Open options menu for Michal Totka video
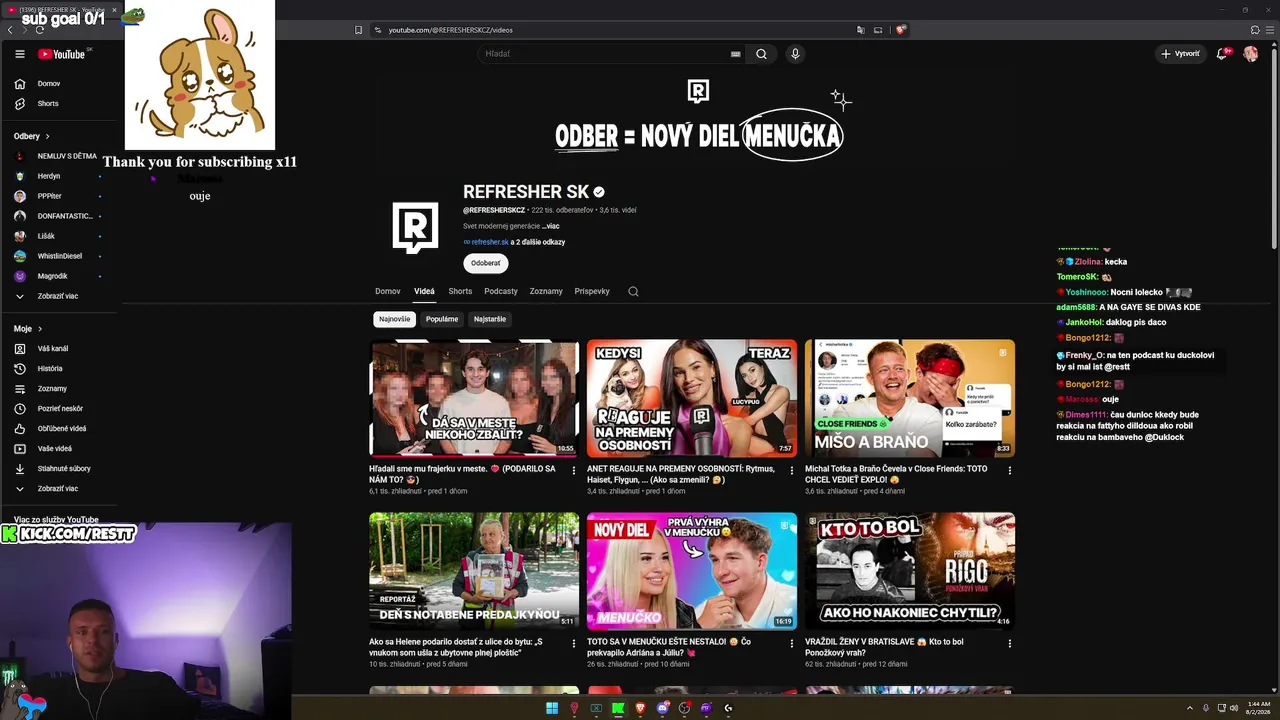1280x720 pixels. click(x=1010, y=470)
